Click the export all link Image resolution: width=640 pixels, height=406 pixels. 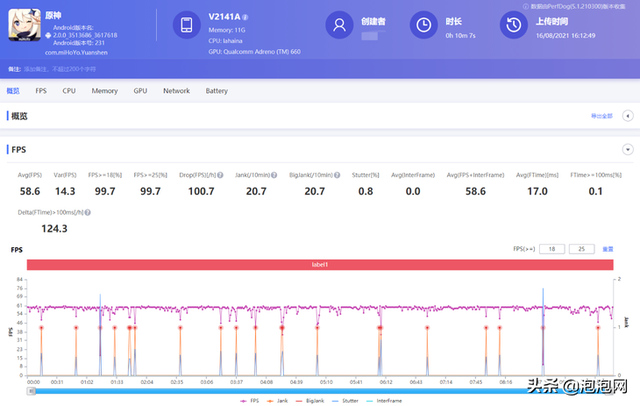tap(602, 116)
